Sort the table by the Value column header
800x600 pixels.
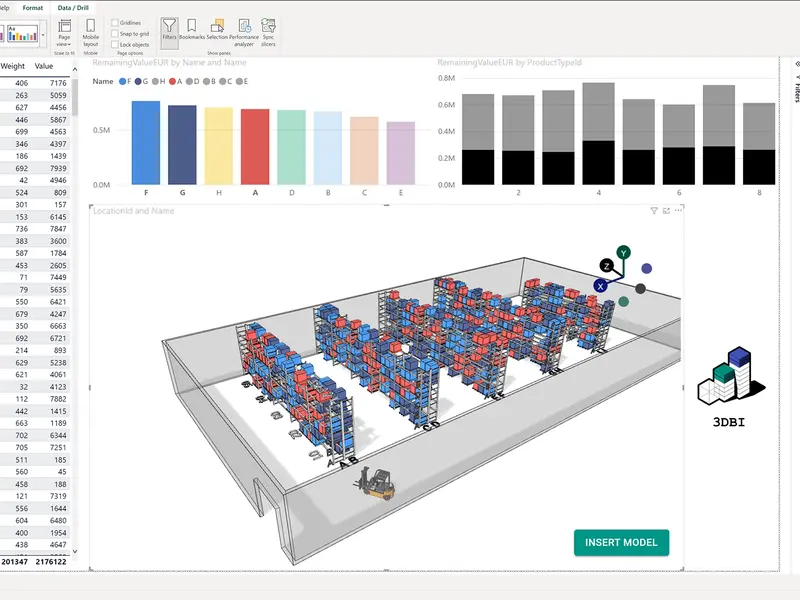pos(44,66)
